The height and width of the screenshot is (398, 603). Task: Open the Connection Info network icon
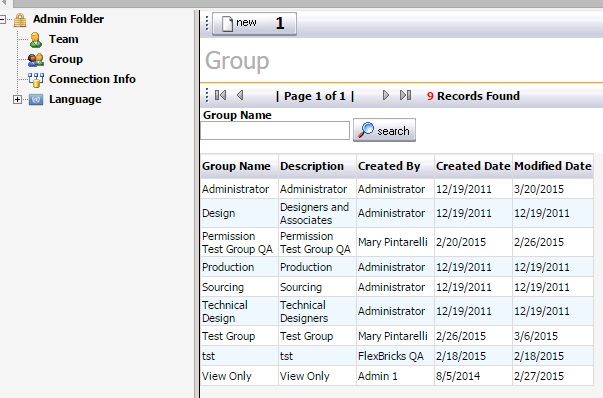pyautogui.click(x=36, y=80)
